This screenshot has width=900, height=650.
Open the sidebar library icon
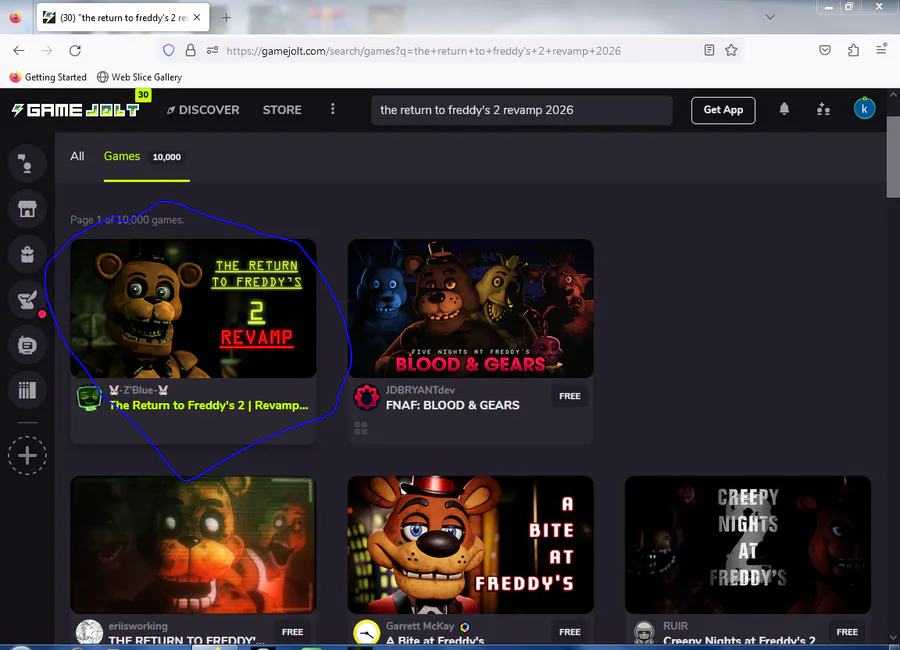click(27, 390)
